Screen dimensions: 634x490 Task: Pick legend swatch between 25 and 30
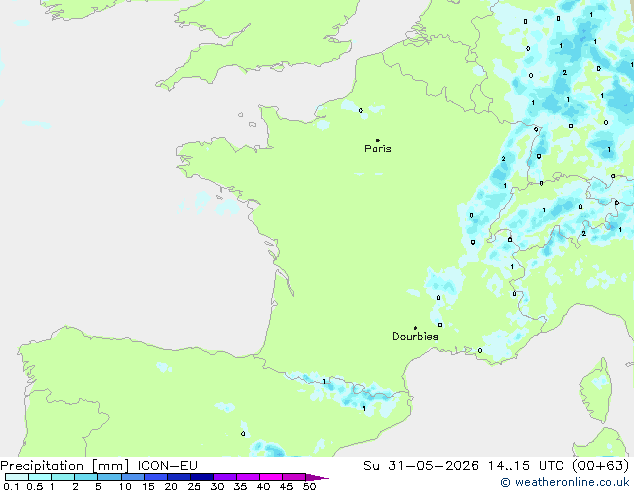[202, 477]
